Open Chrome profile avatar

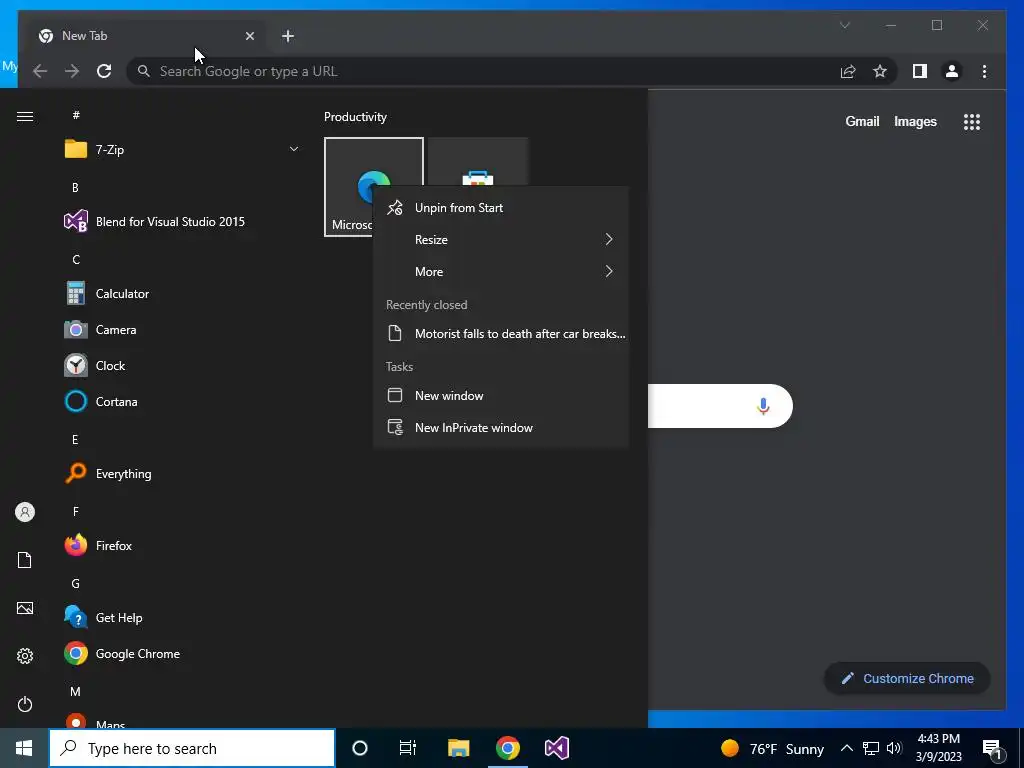tap(952, 71)
